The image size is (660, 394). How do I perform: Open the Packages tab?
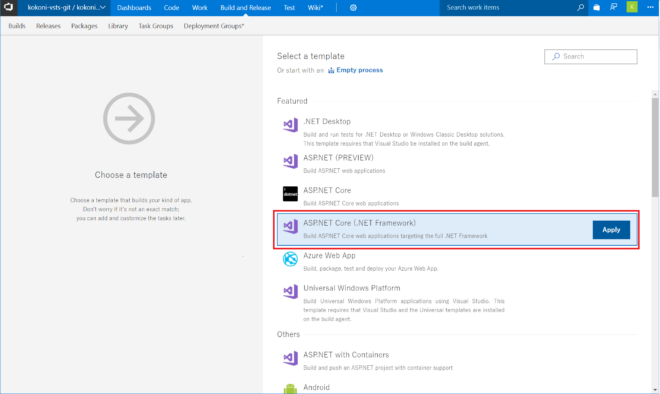(84, 26)
